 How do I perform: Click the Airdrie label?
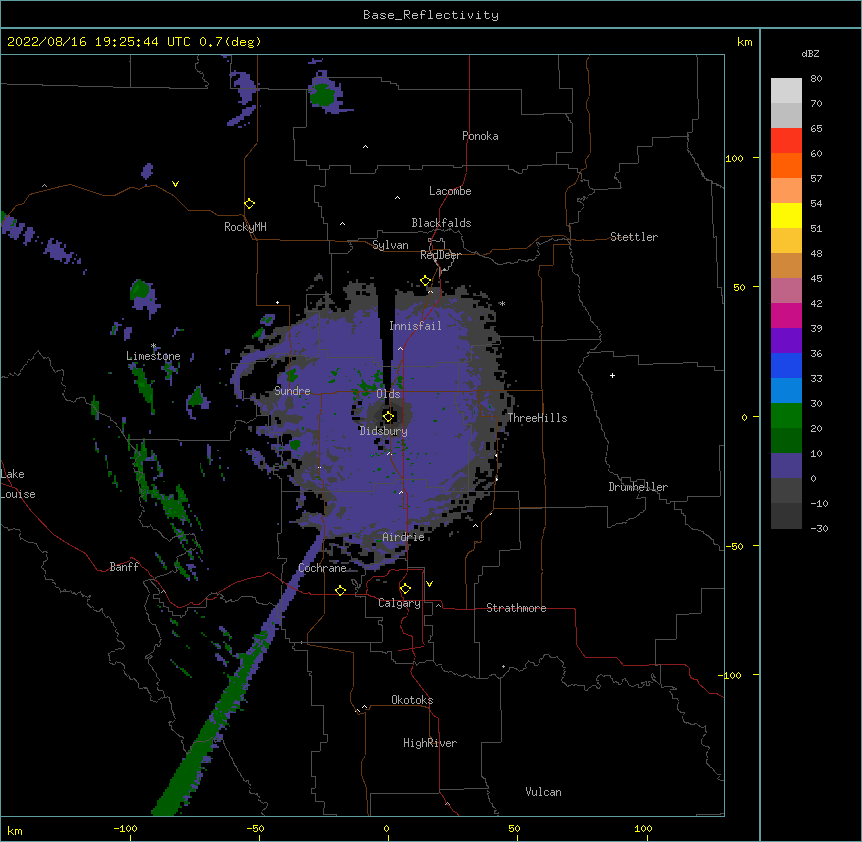click(403, 537)
